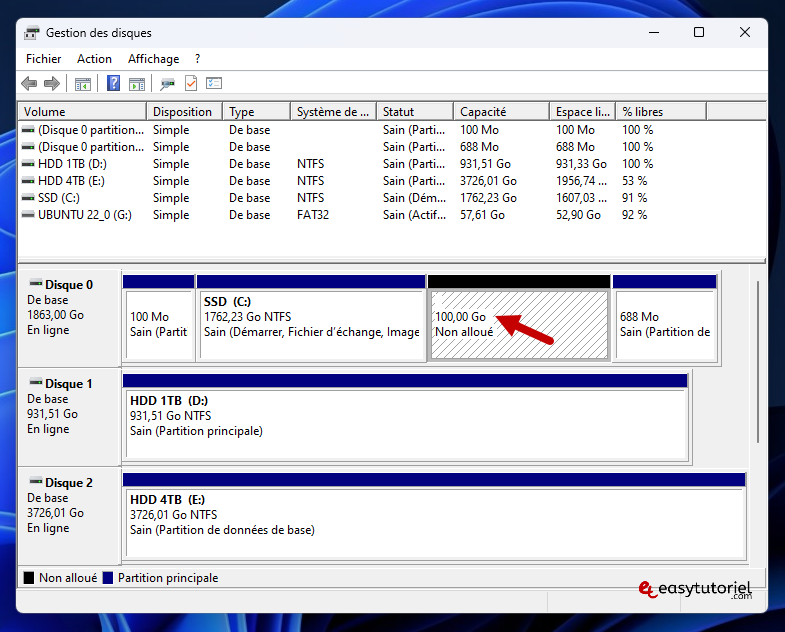Viewport: 785px width, 632px height.
Task: Click the connect disk toolbar icon
Action: pos(167,84)
